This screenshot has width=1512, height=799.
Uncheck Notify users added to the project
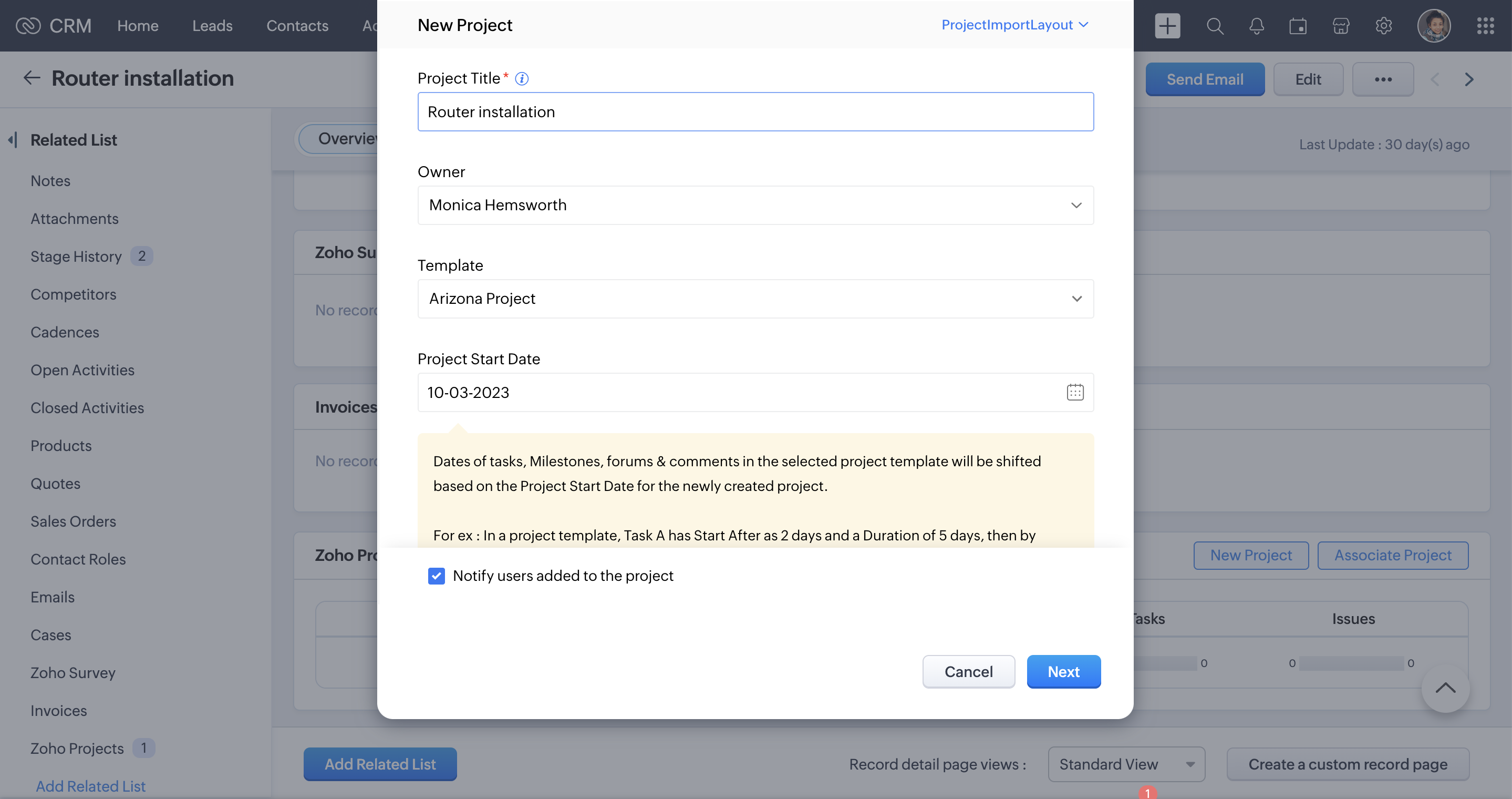(436, 576)
